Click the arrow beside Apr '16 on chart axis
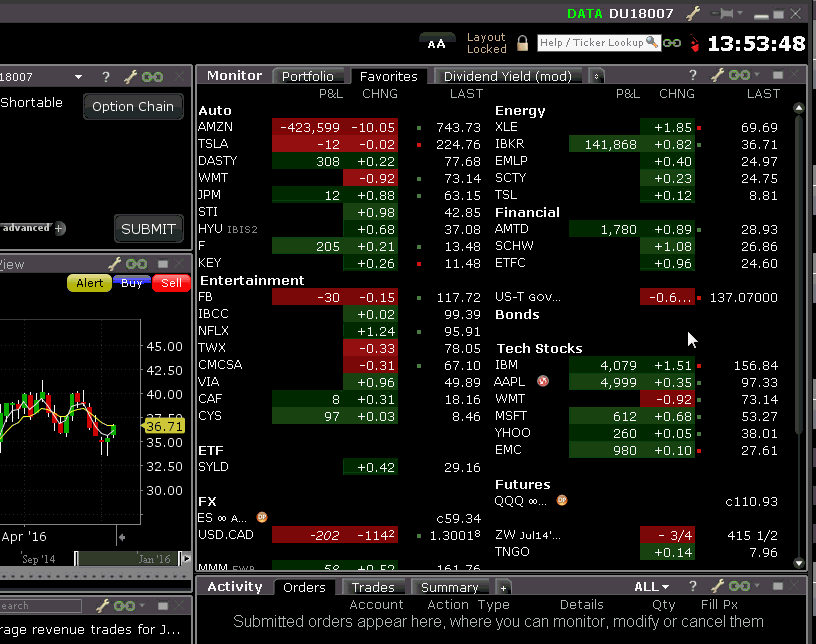Image resolution: width=816 pixels, height=644 pixels. tap(122, 537)
